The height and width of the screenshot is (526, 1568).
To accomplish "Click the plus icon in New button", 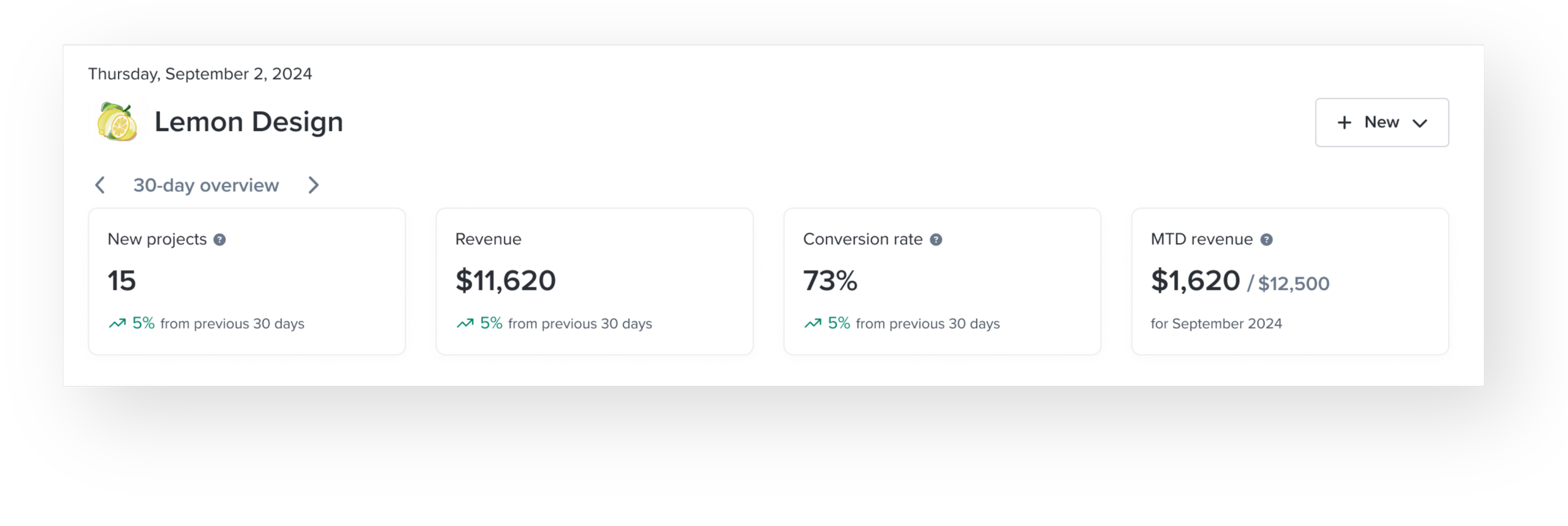I will click(1344, 122).
